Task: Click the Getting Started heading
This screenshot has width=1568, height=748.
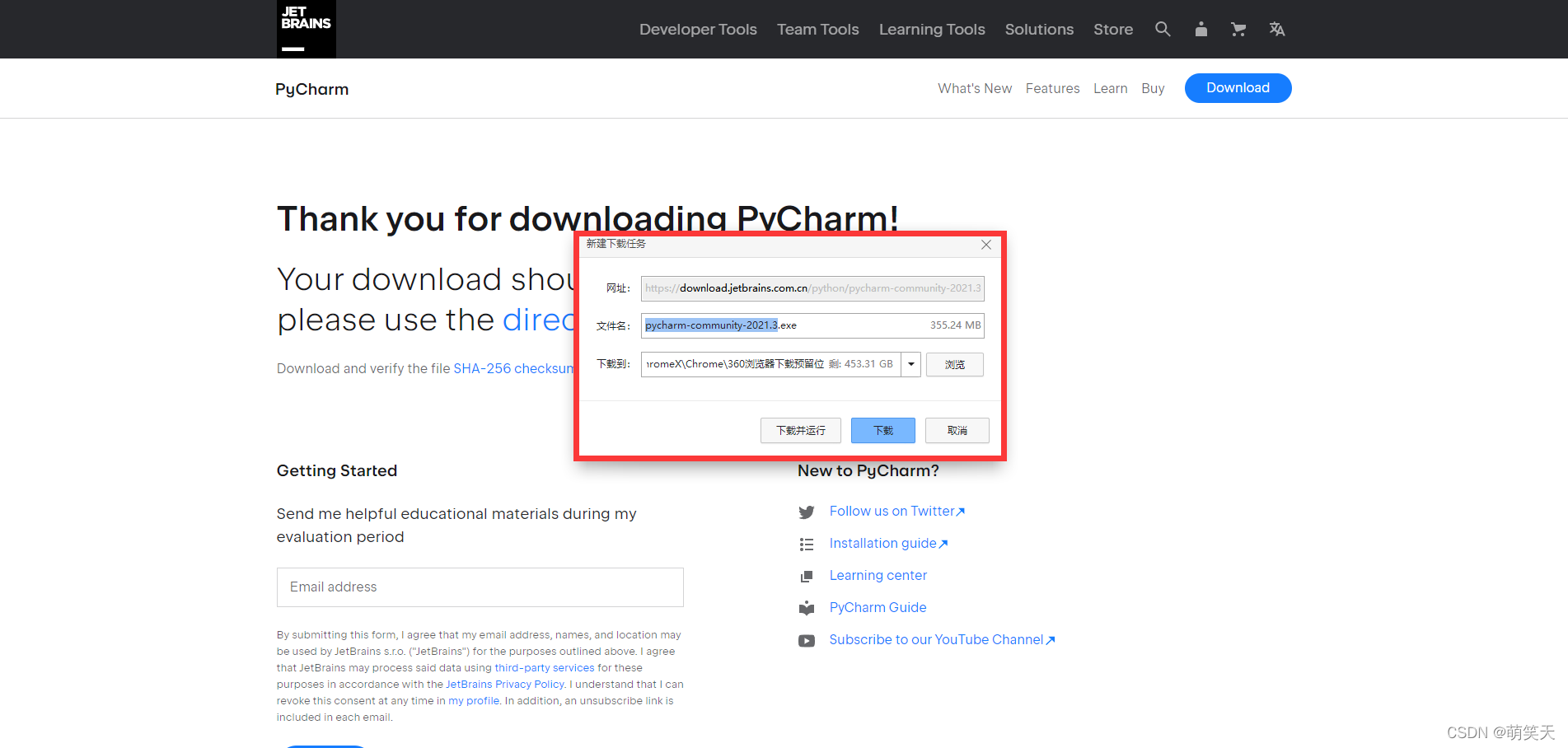Action: (337, 470)
